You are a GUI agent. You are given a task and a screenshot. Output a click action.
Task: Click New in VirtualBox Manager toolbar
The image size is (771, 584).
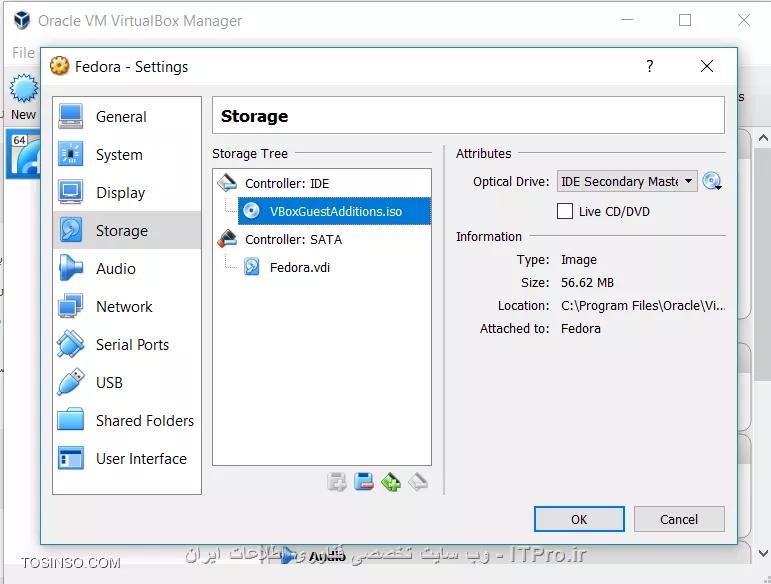(x=23, y=98)
